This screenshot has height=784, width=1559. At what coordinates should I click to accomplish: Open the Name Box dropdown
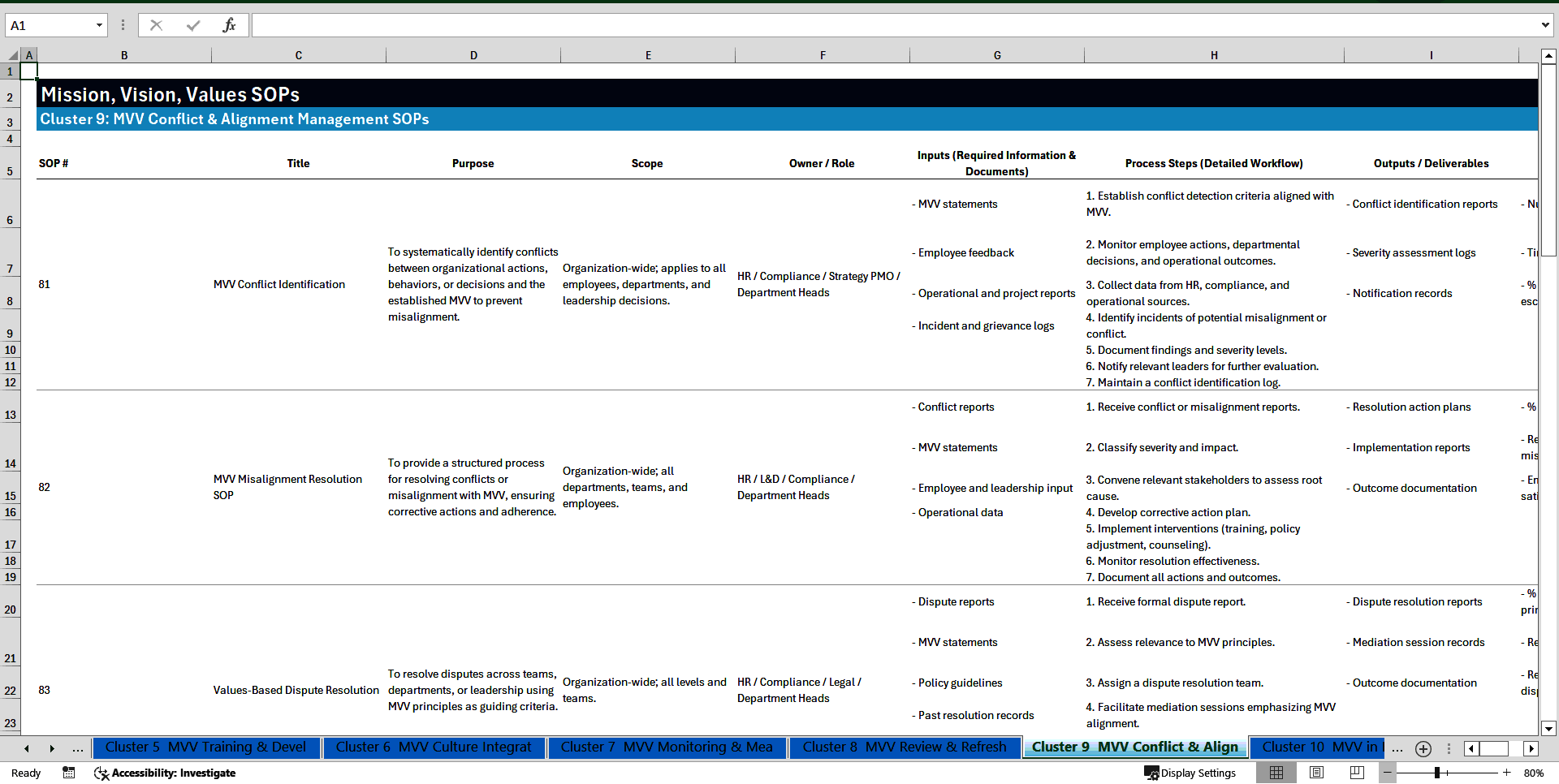[x=99, y=25]
